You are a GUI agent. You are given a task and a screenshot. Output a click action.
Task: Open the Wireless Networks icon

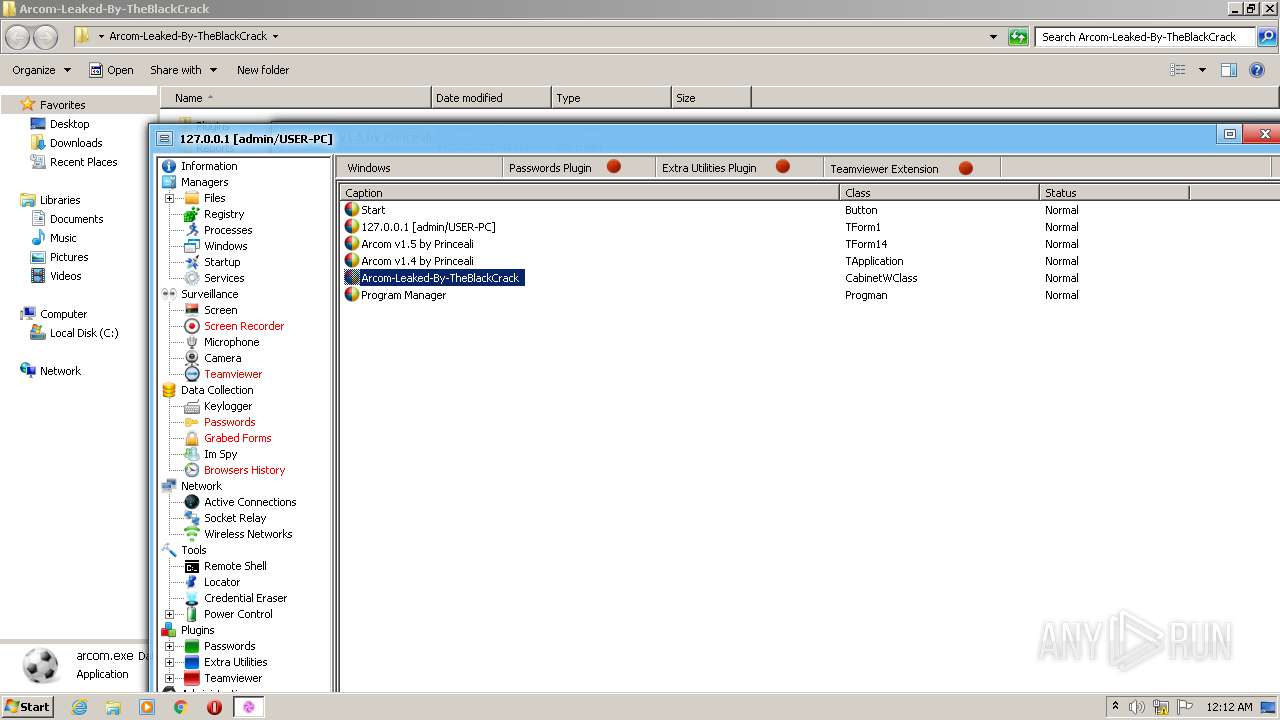click(x=192, y=534)
